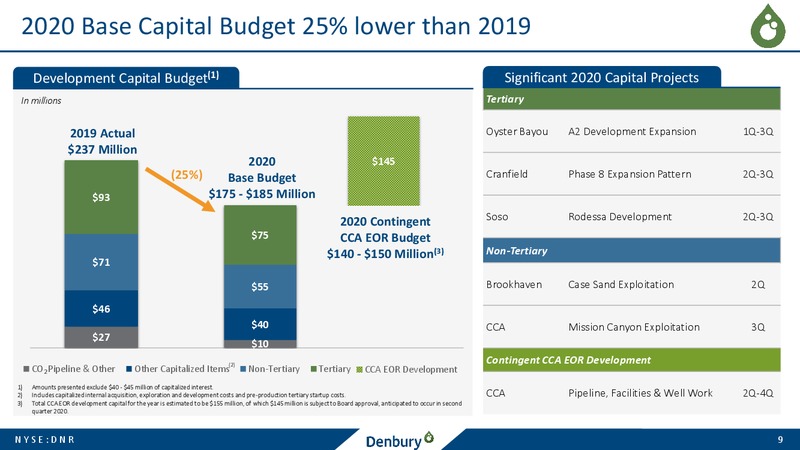Click the $27 segment of the 2019 bar
The image size is (800, 450).
coord(101,337)
